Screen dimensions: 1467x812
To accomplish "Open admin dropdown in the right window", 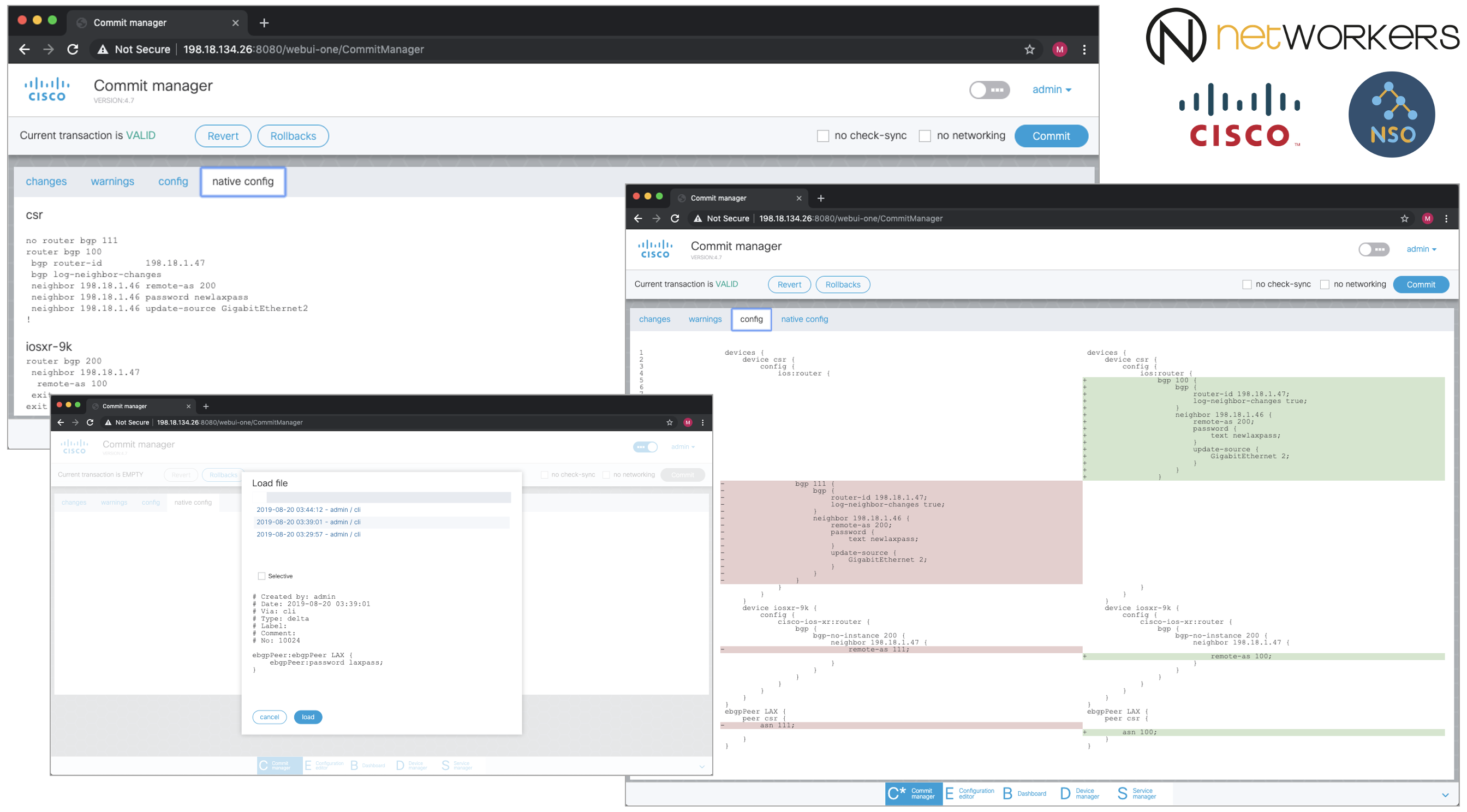I will pyautogui.click(x=1421, y=249).
